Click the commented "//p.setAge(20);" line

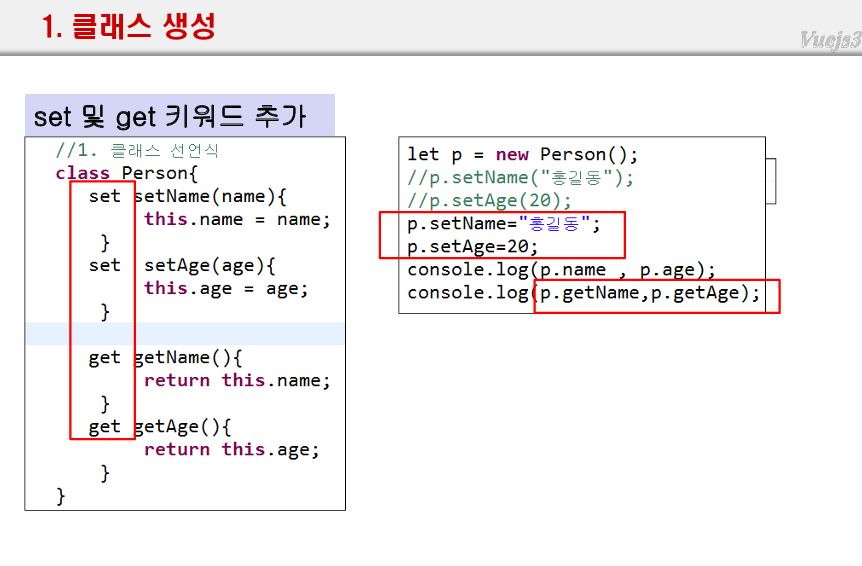(489, 201)
